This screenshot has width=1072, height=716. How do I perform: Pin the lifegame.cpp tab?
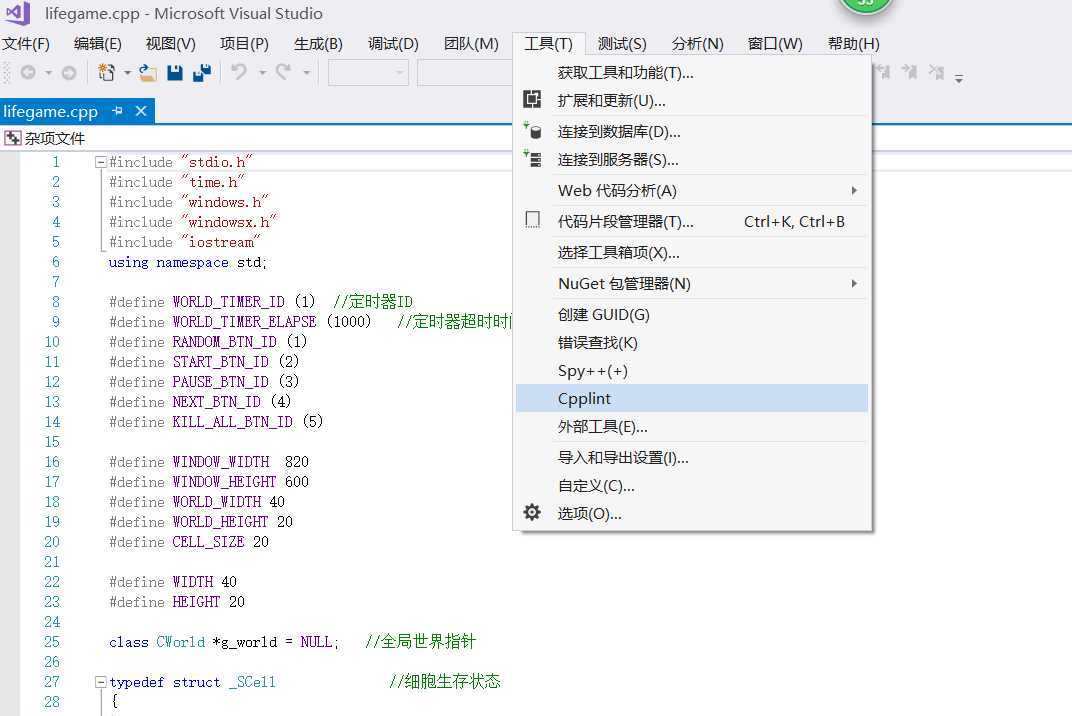point(118,110)
